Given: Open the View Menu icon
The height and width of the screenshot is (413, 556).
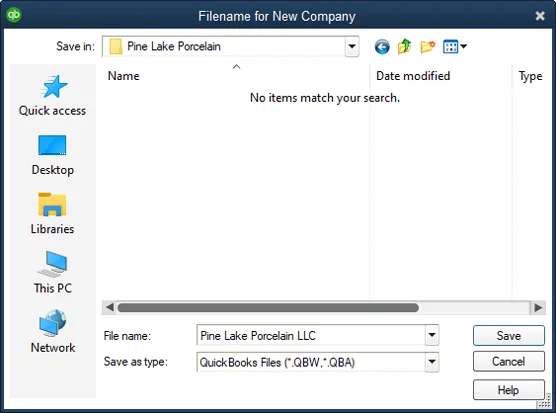Looking at the screenshot, I should tap(455, 46).
